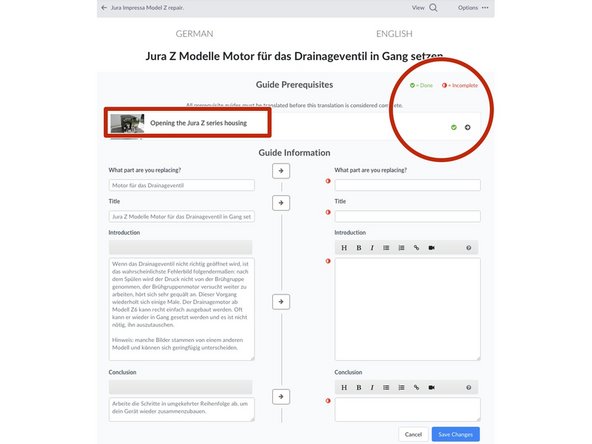Select the GERMAN column heading
592x444 pixels.
[194, 34]
